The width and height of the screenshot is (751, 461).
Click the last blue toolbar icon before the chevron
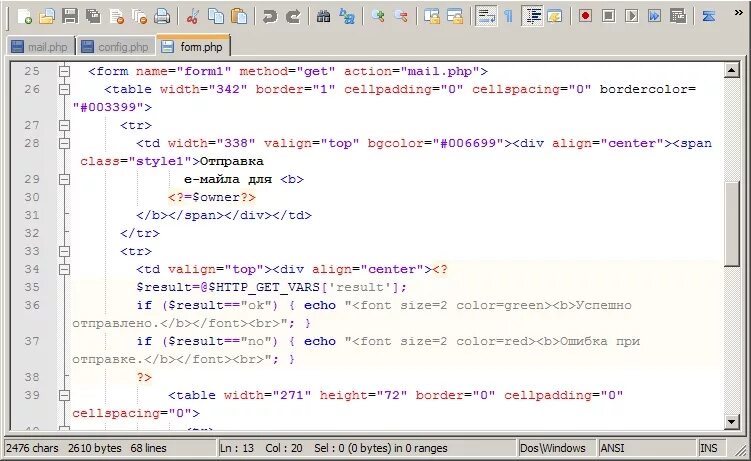[708, 17]
